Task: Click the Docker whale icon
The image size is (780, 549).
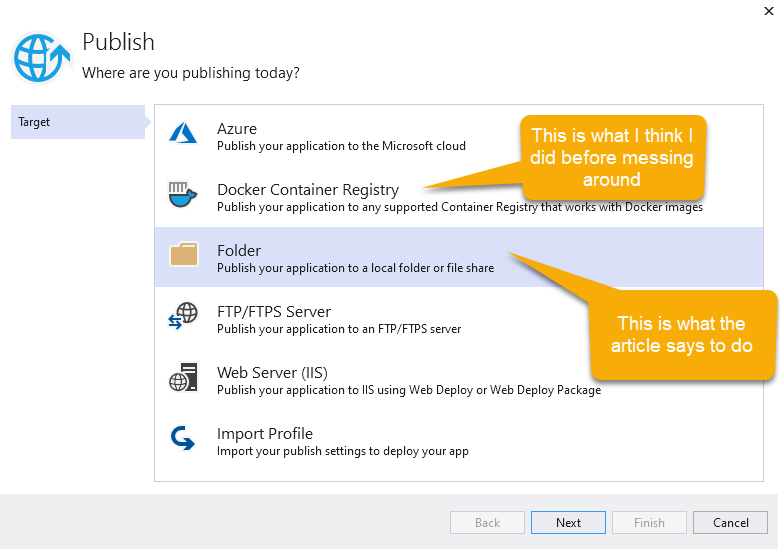Action: point(183,194)
